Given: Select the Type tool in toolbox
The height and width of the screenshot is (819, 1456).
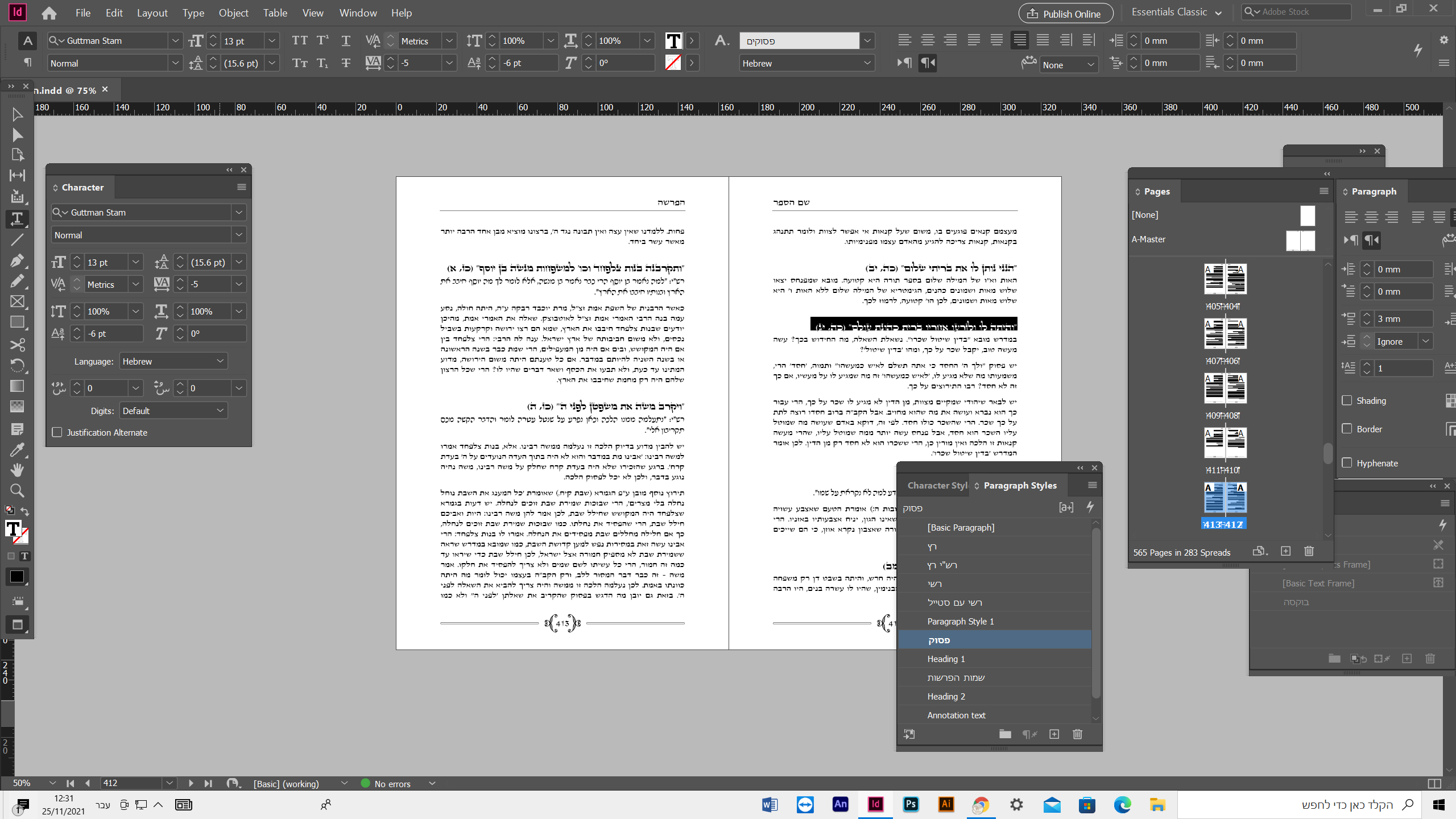Looking at the screenshot, I should (x=17, y=218).
